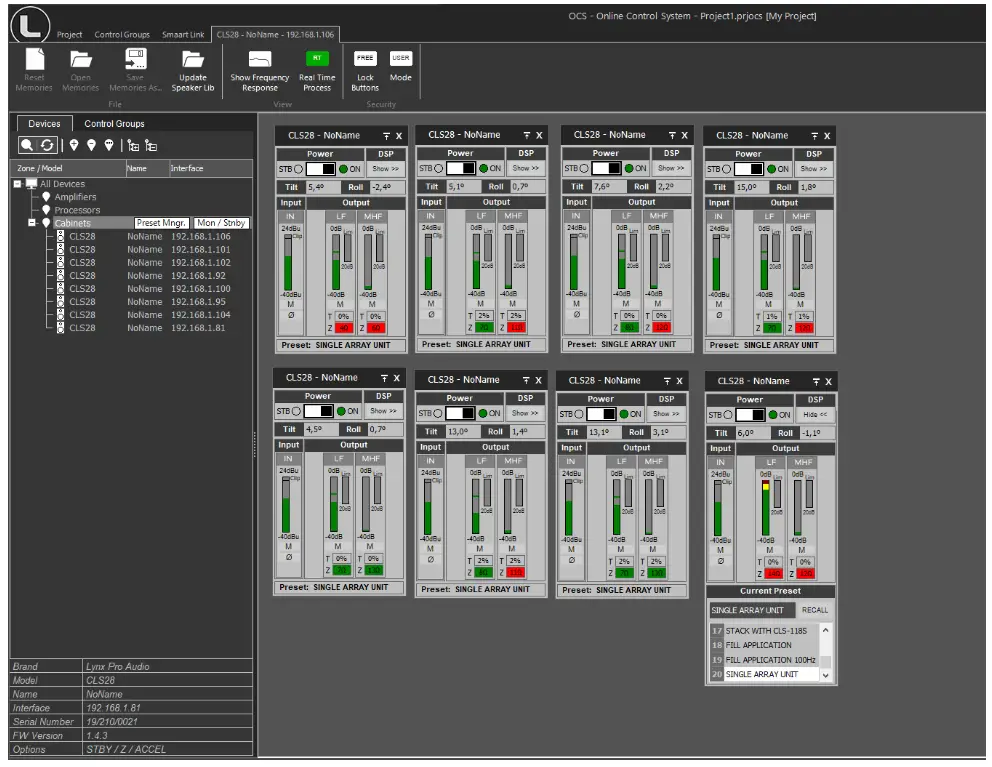Click the search magnifier in Devices panel
992x767 pixels.
pos(27,146)
